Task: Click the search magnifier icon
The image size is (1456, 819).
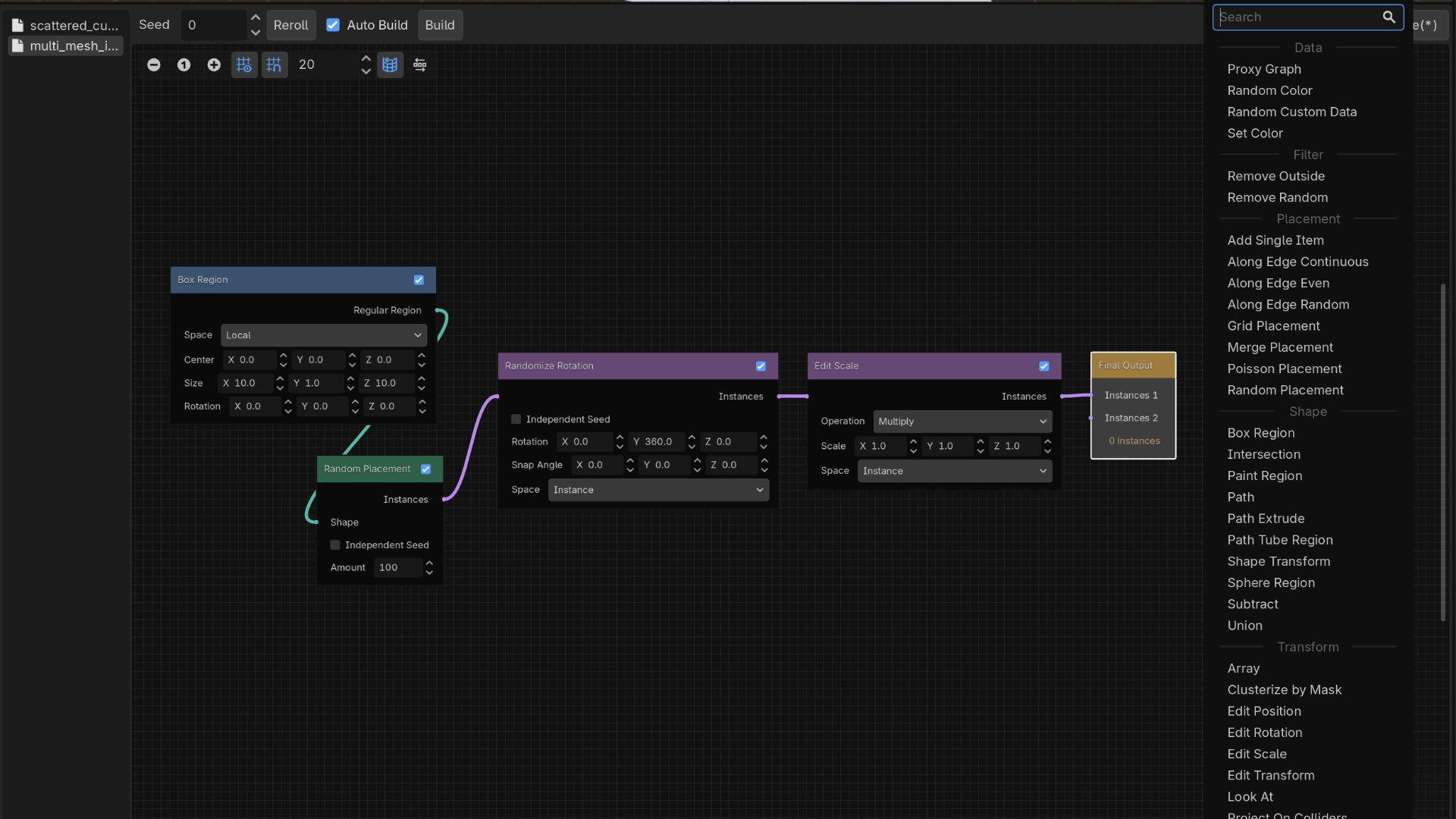Action: (1389, 17)
